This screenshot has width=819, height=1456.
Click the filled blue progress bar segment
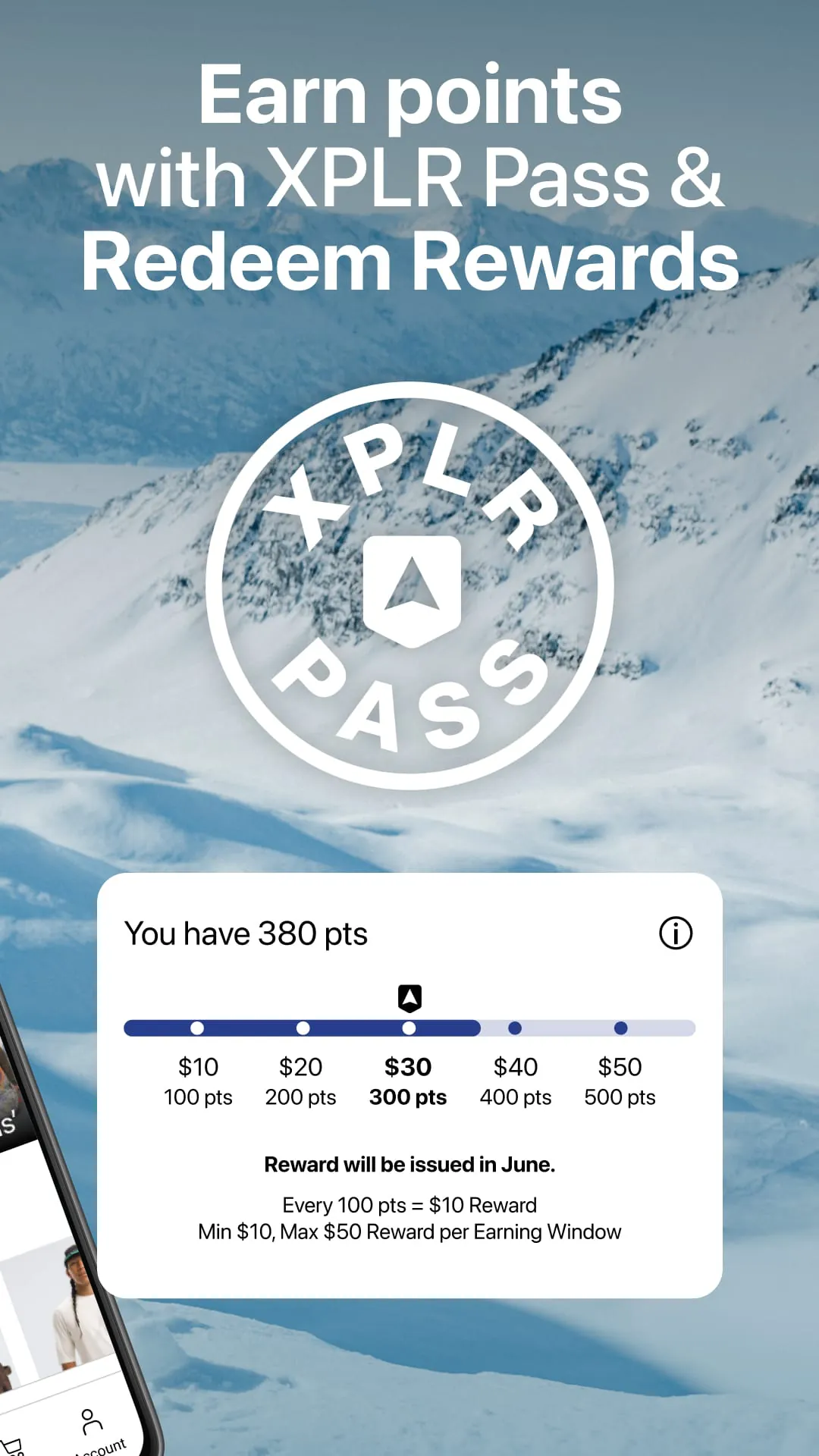[302, 1028]
